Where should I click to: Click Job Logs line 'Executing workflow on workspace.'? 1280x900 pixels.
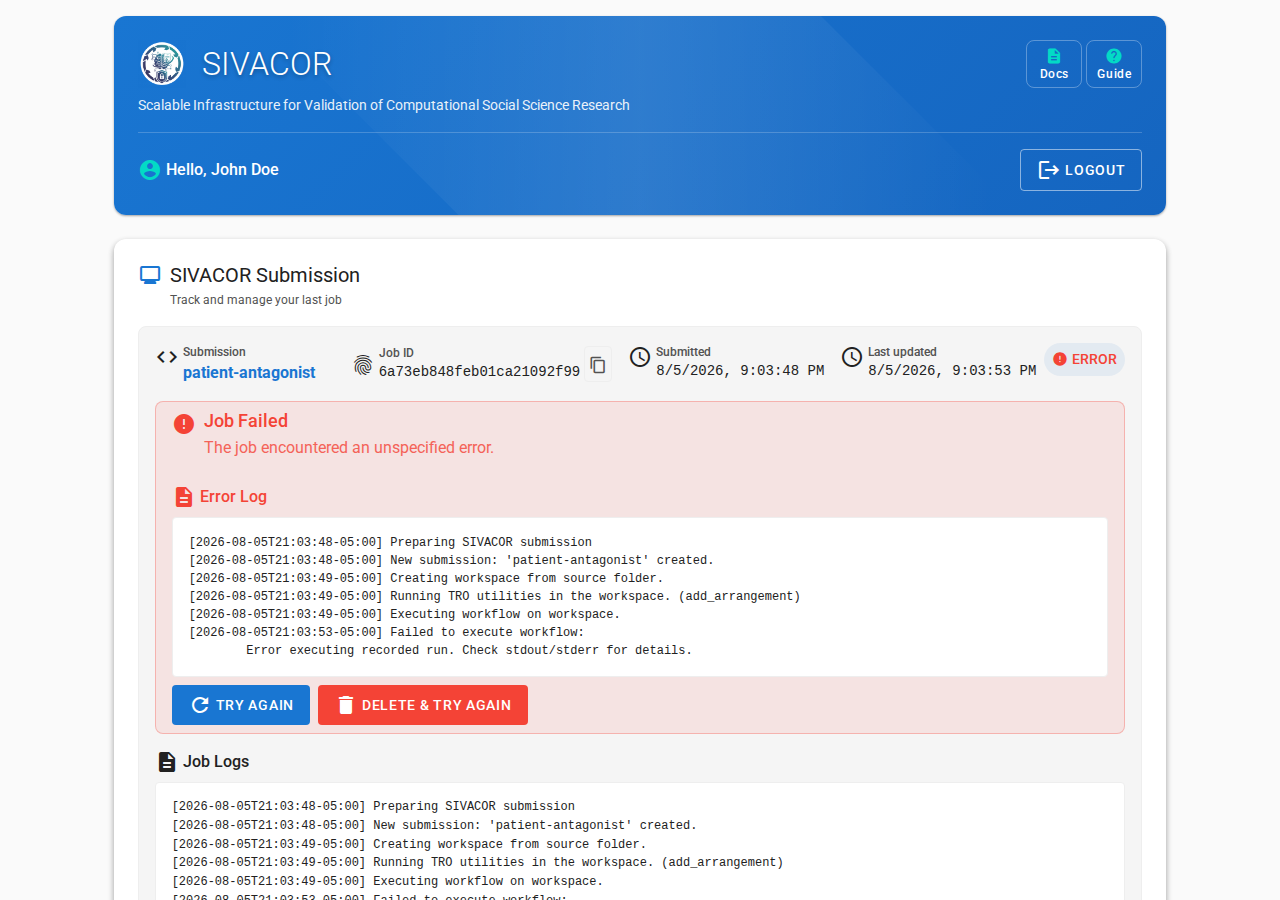[x=388, y=881]
